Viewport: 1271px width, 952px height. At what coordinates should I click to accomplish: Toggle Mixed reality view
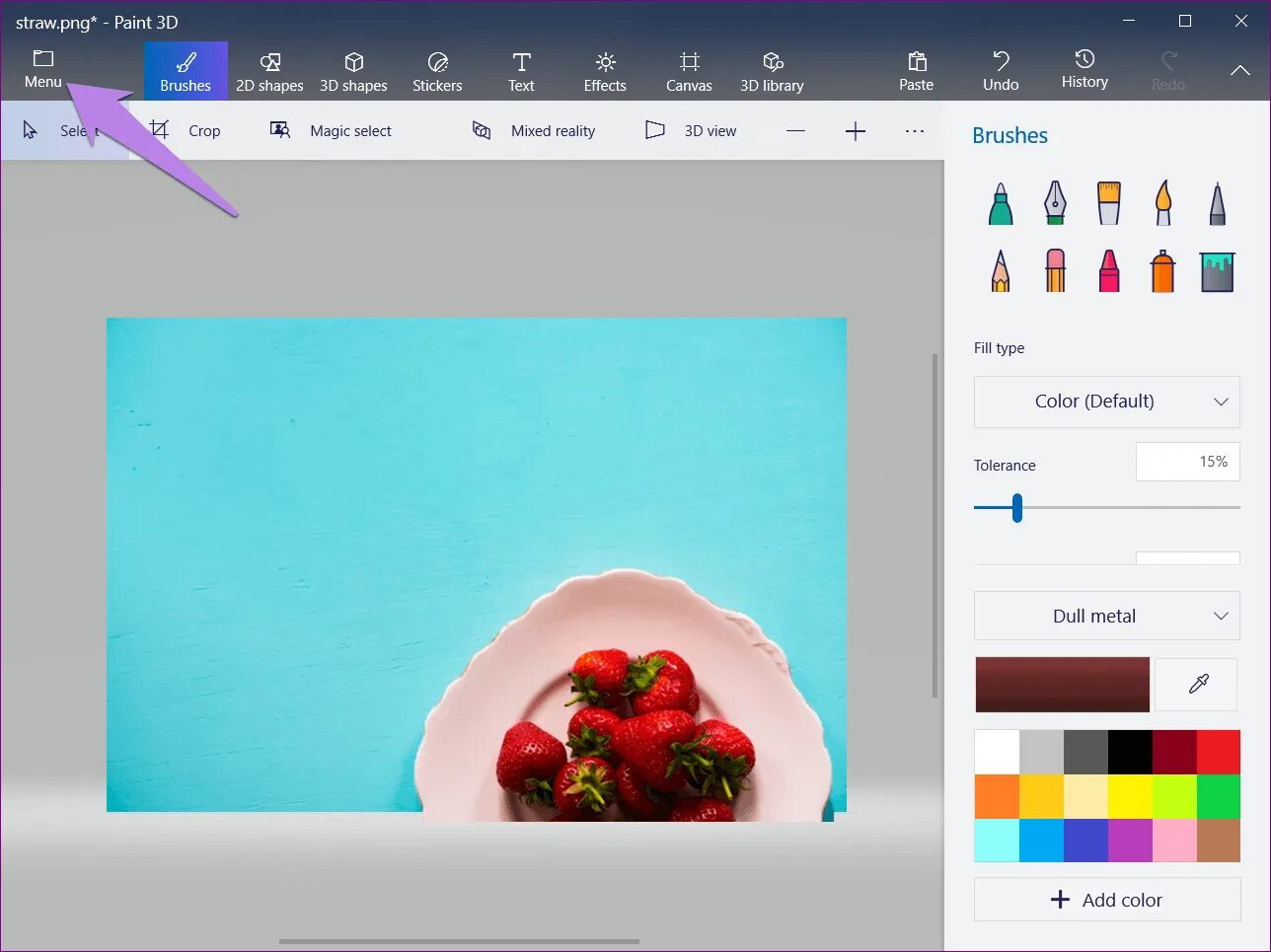[x=534, y=131]
